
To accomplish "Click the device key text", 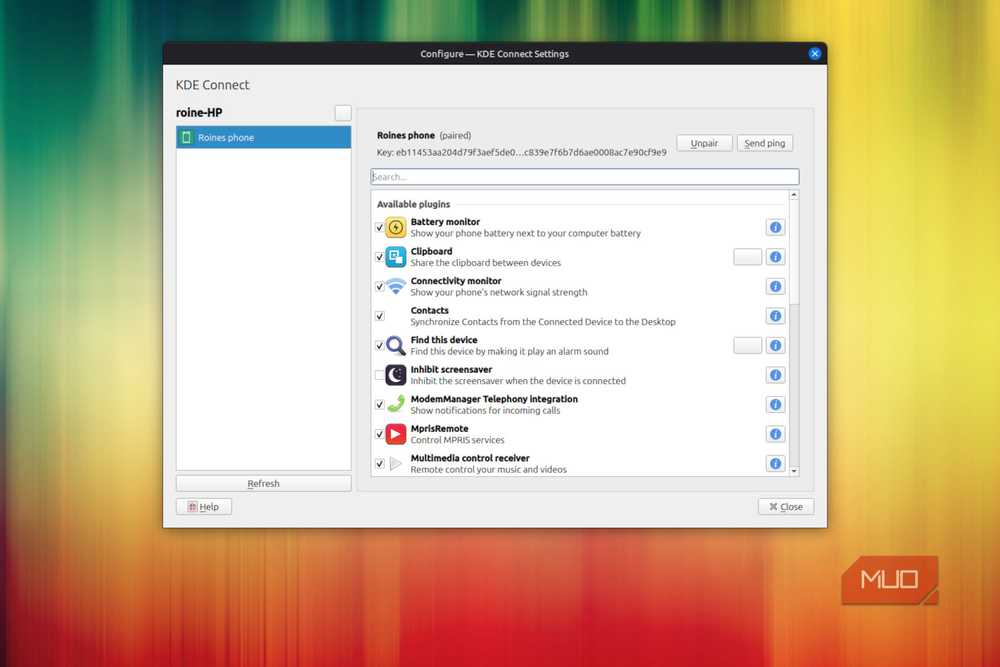I will [x=521, y=152].
